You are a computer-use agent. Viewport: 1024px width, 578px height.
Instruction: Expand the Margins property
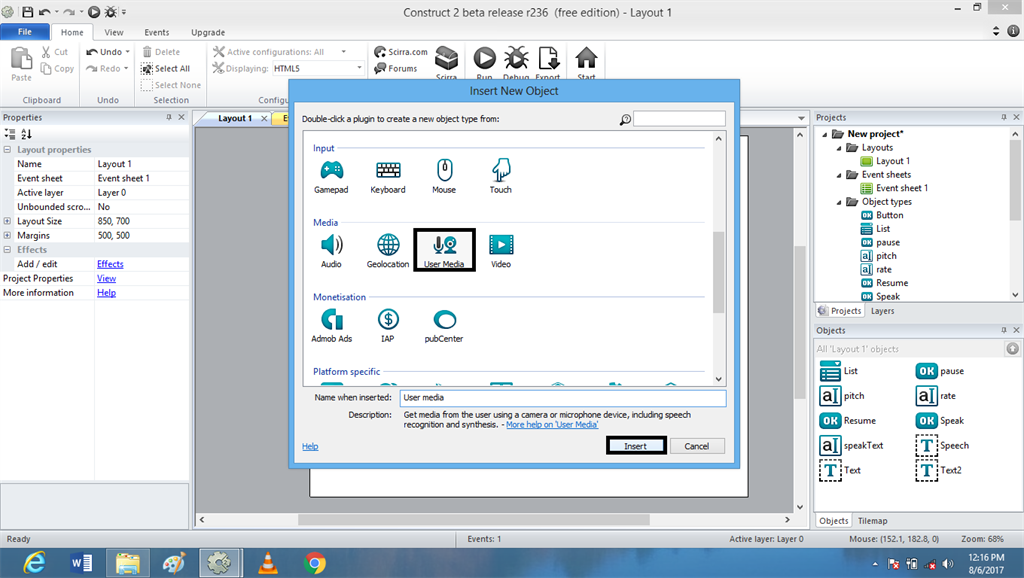point(7,235)
